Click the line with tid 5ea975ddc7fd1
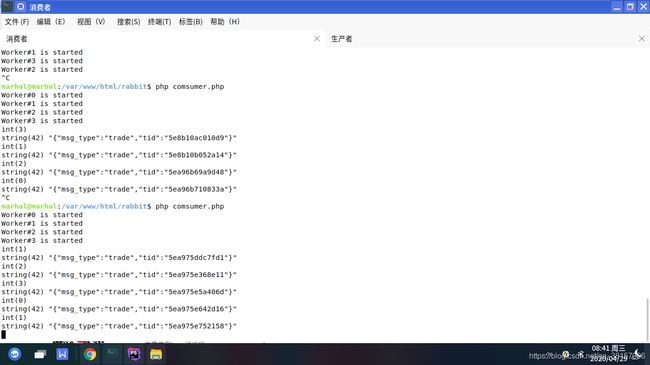650x365 pixels. [119, 258]
